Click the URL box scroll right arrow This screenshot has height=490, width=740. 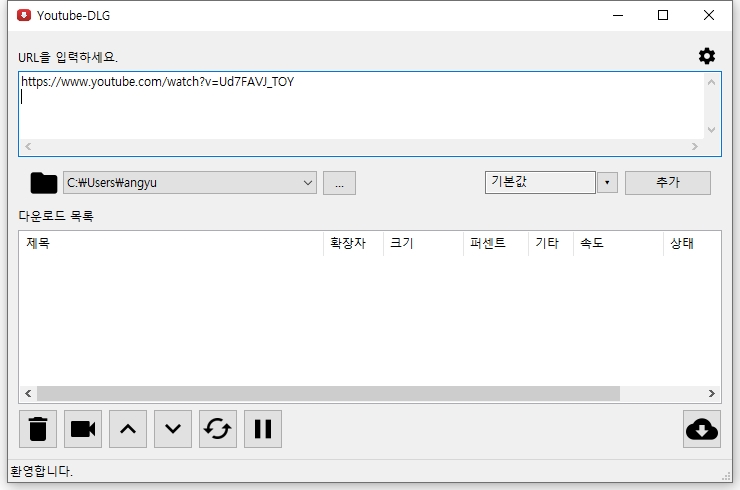click(x=695, y=147)
